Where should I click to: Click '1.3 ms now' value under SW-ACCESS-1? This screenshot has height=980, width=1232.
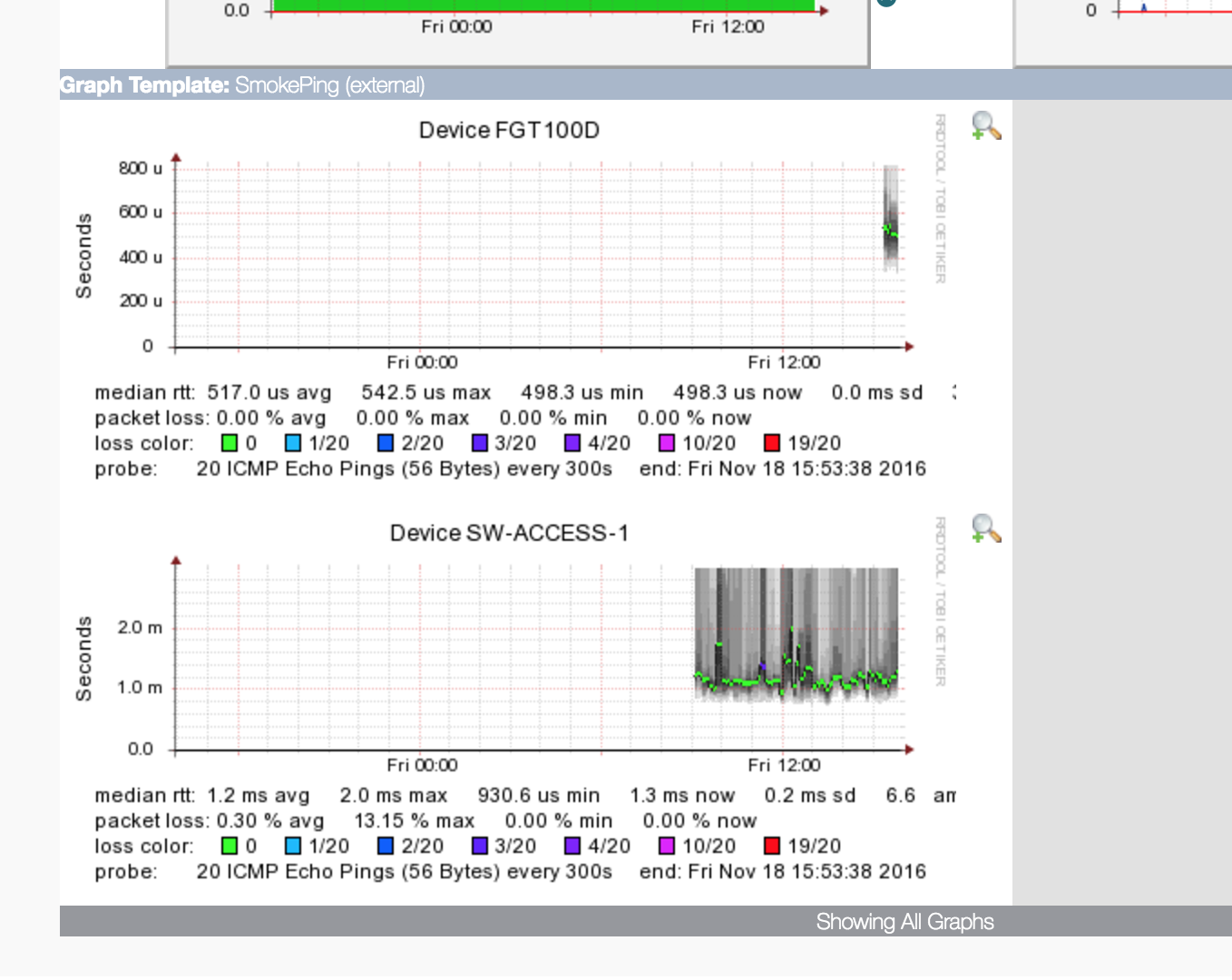pos(682,796)
